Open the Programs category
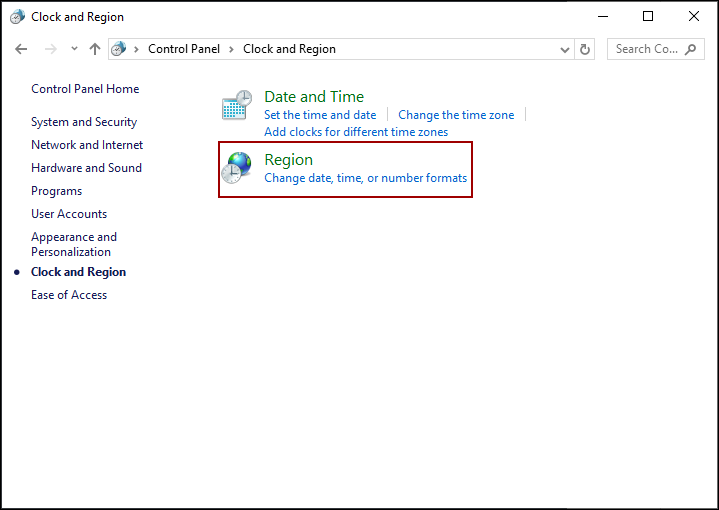This screenshot has width=719, height=510. pyautogui.click(x=56, y=191)
